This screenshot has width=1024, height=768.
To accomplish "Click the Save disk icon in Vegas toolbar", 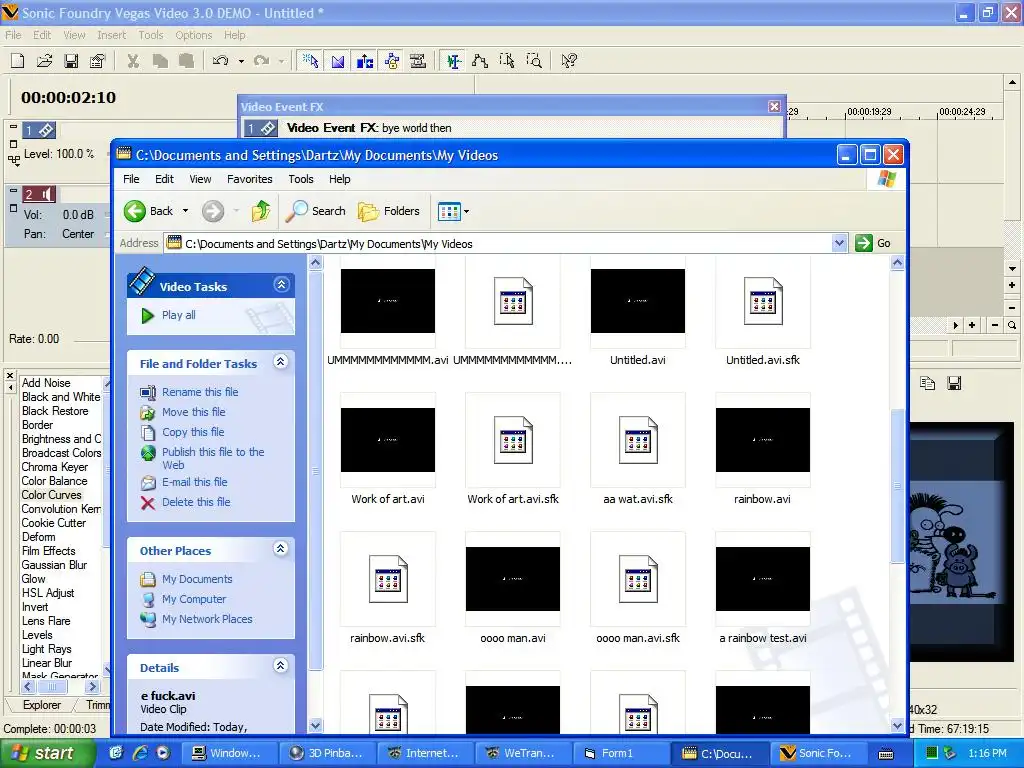I will (71, 61).
